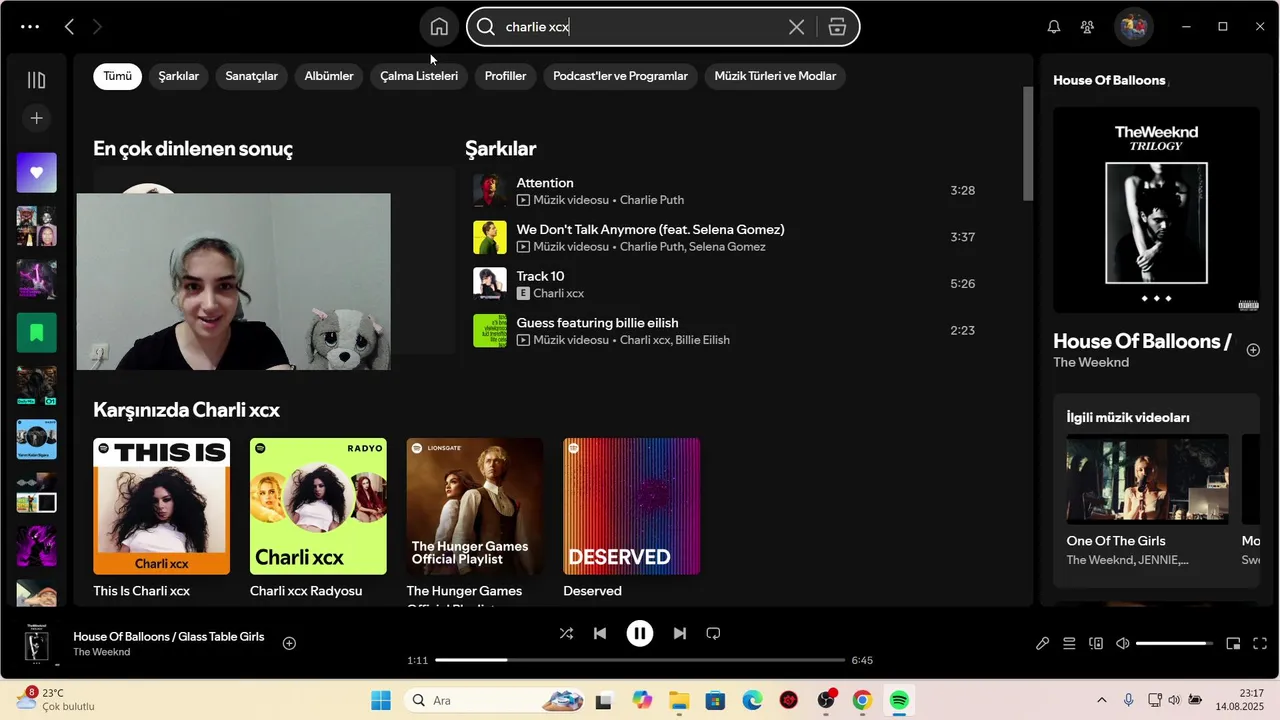1280x720 pixels.
Task: Select the Tümü filter chip
Action: tap(117, 76)
